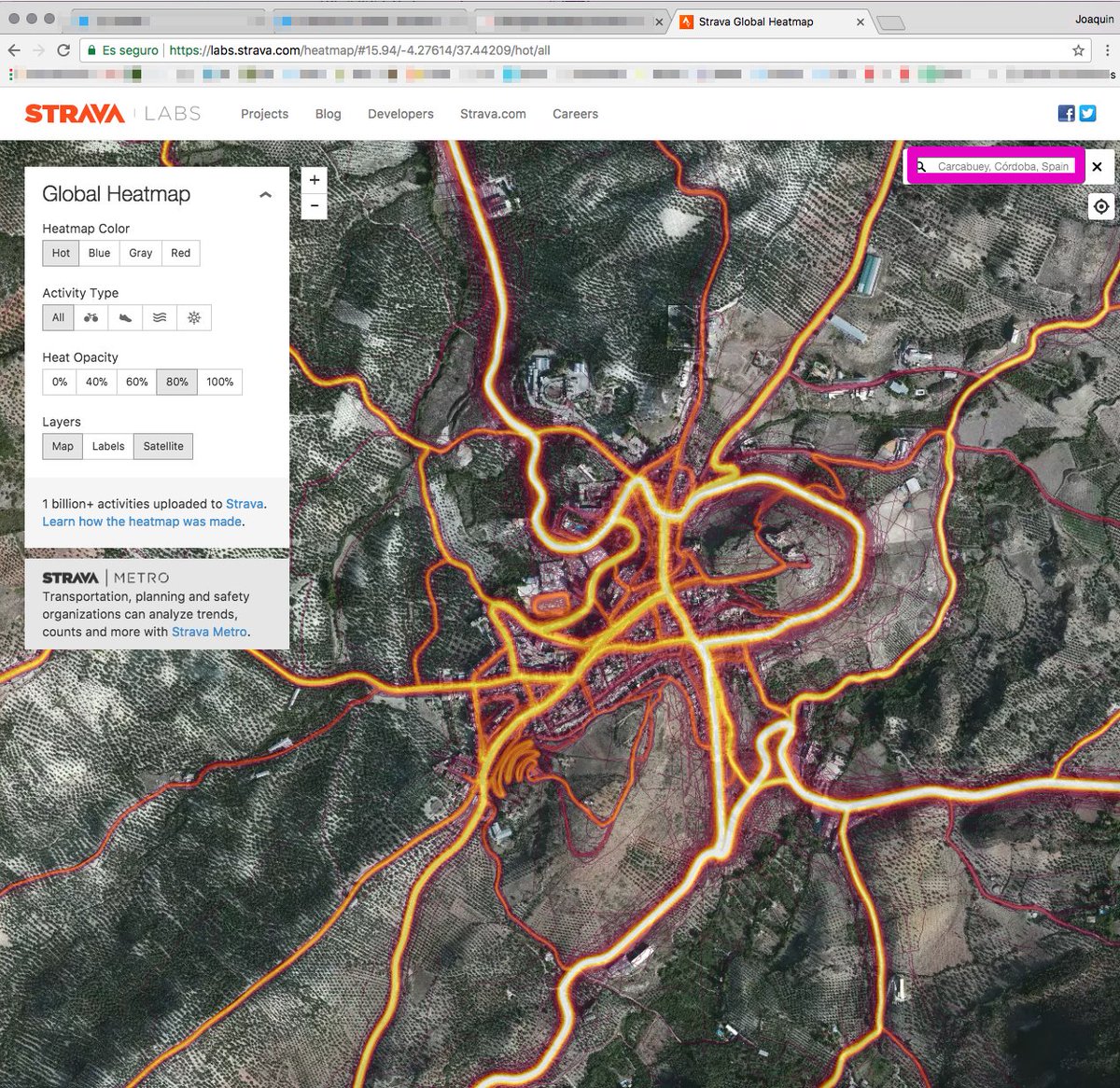1120x1088 pixels.
Task: Collapse the Global Heatmap panel
Action: pyautogui.click(x=265, y=195)
